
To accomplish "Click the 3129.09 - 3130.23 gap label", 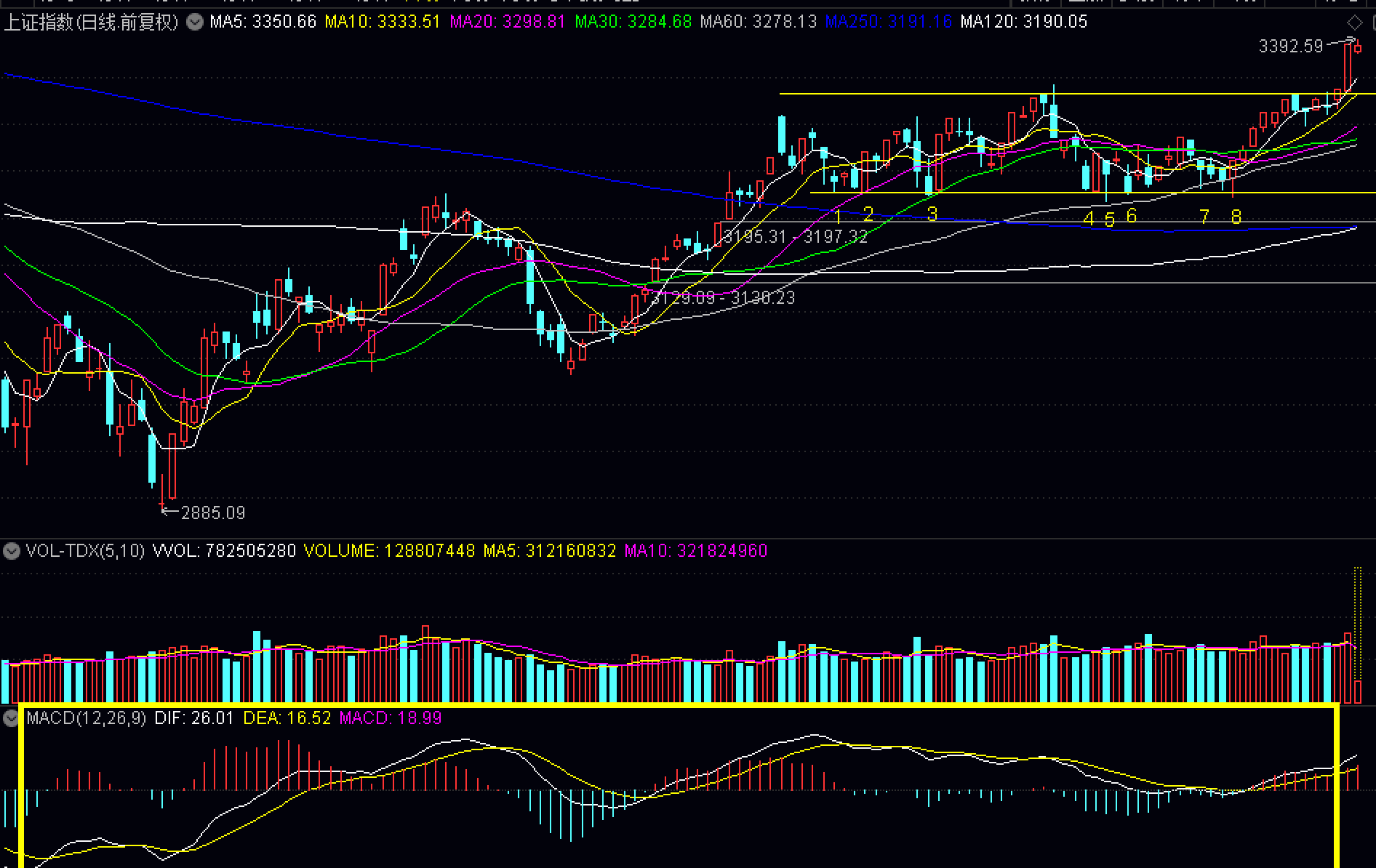I will [723, 298].
